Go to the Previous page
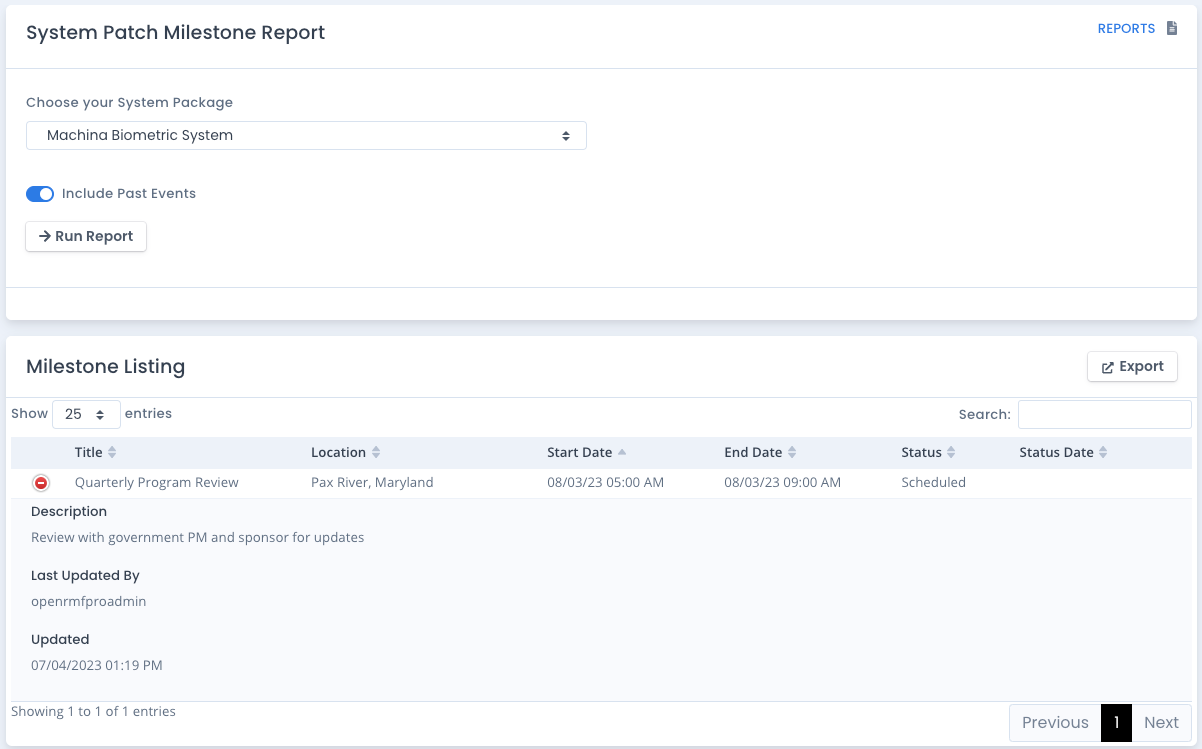The height and width of the screenshot is (749, 1202). (1055, 723)
